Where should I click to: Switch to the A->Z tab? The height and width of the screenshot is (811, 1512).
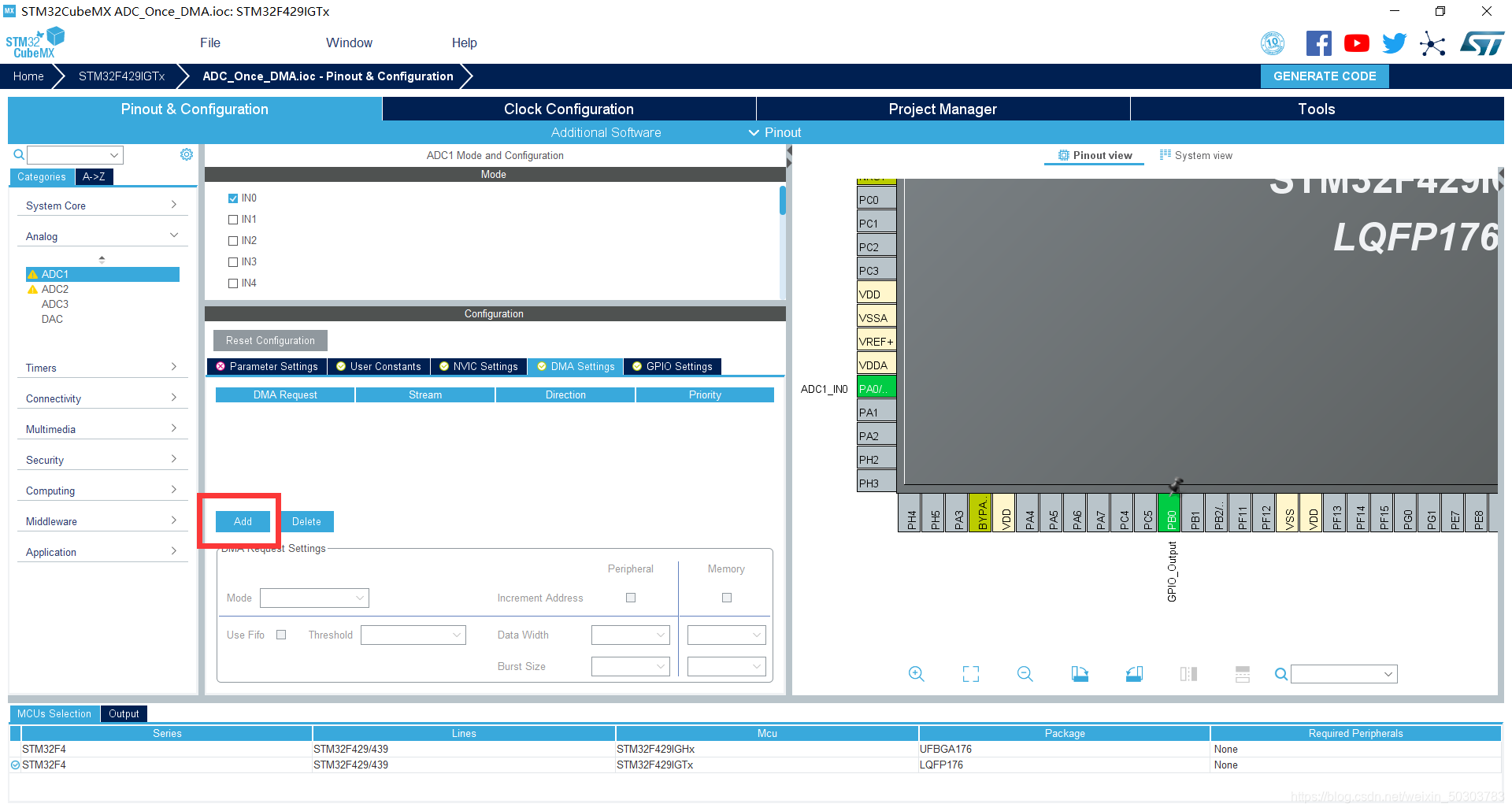[x=94, y=177]
